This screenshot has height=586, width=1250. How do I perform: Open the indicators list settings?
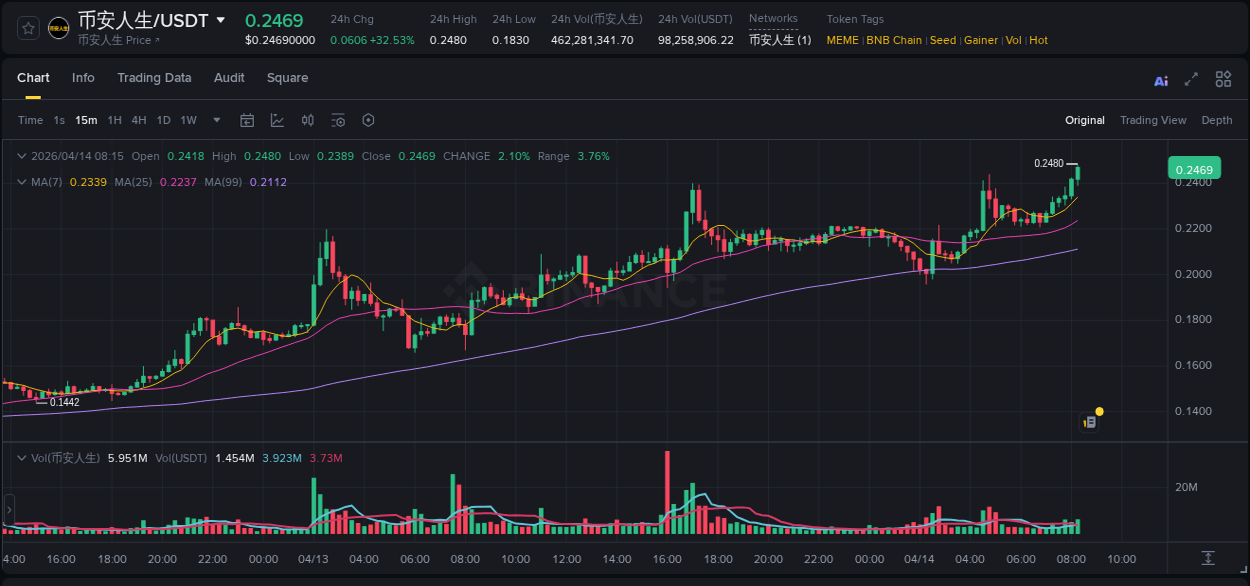point(338,120)
